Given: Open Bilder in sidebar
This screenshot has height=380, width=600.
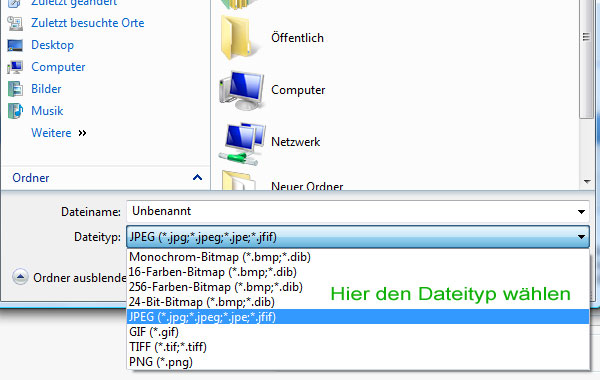Looking at the screenshot, I should coord(46,89).
